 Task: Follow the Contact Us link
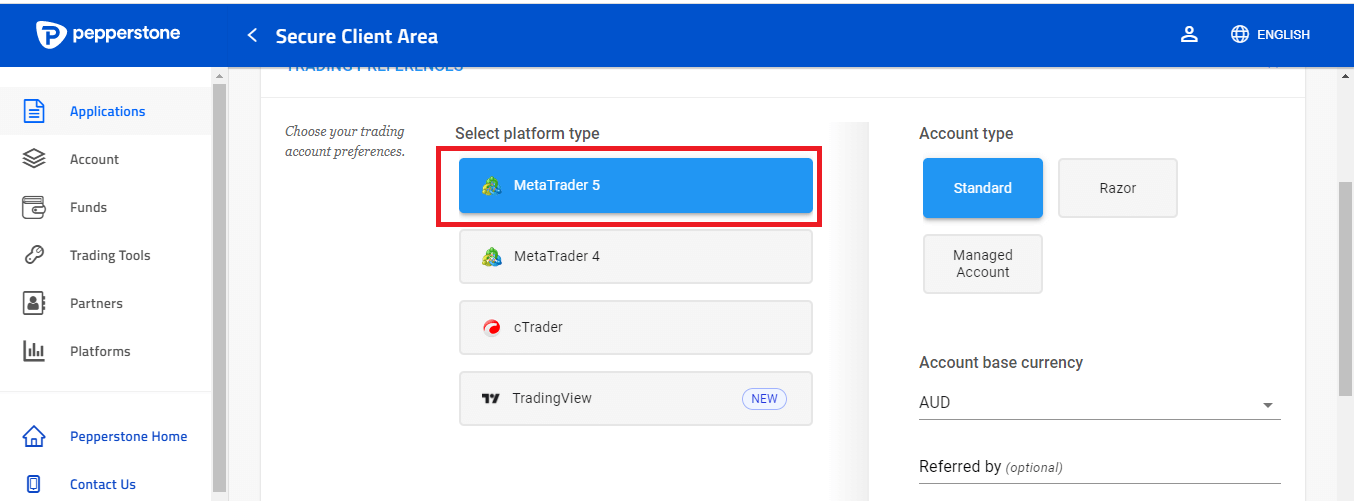click(x=103, y=484)
